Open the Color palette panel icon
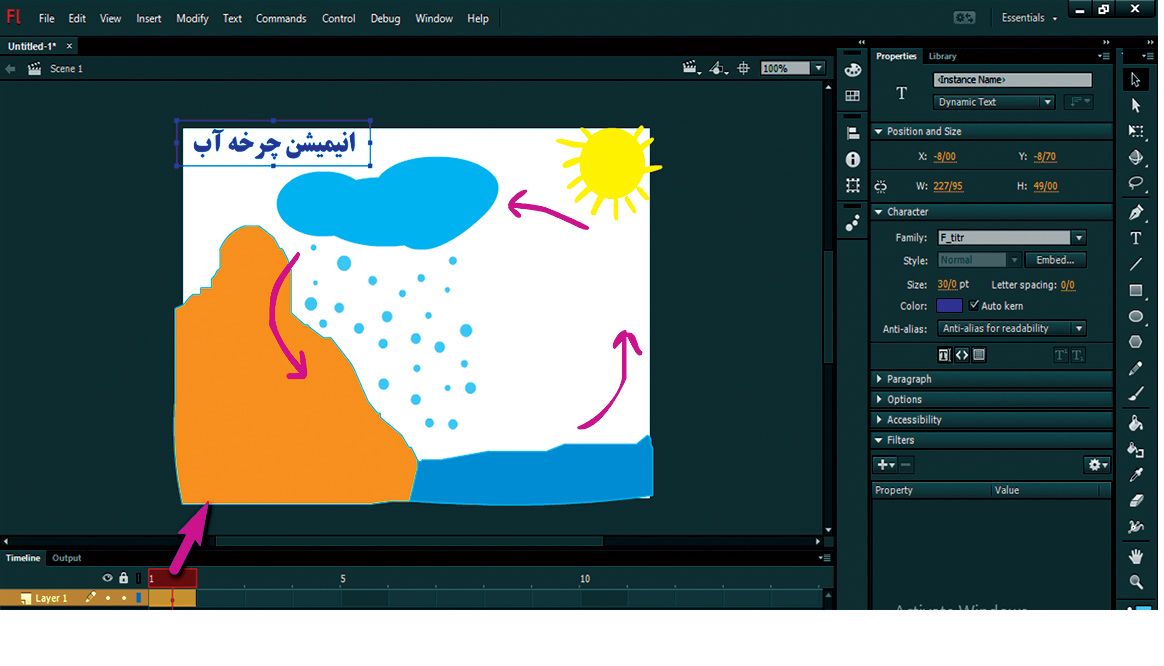1164x666 pixels. tap(853, 70)
